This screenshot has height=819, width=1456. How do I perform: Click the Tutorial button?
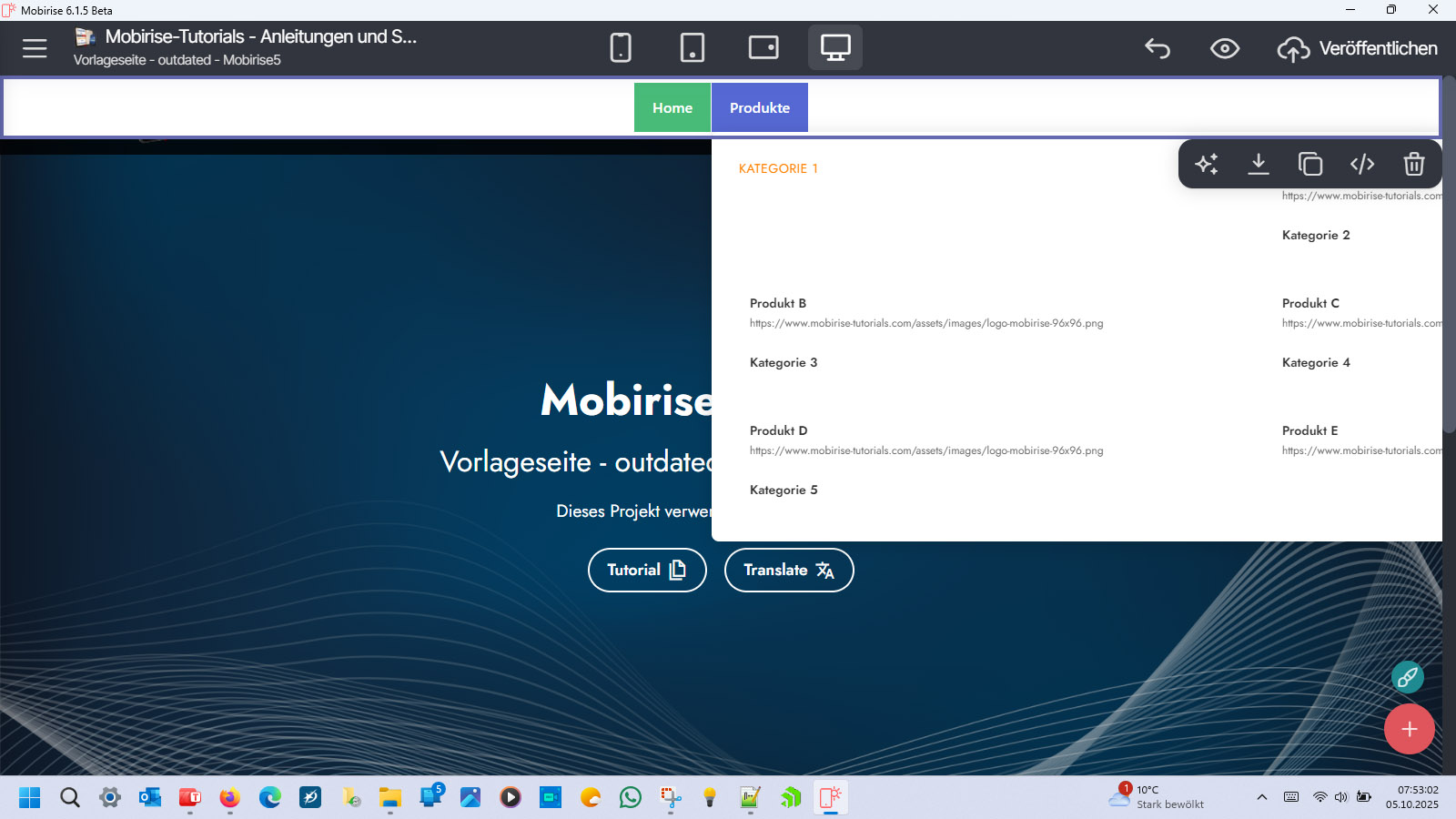click(647, 570)
